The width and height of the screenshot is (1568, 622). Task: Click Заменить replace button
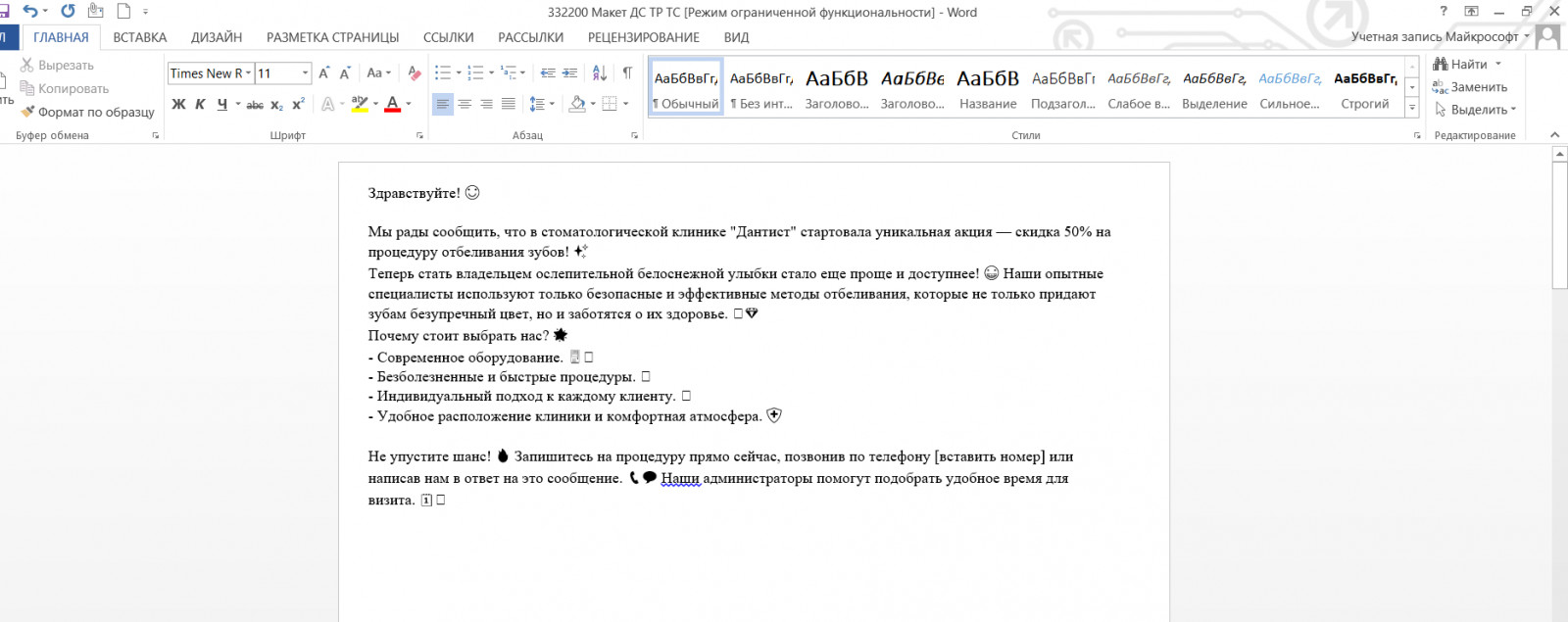(x=1469, y=87)
